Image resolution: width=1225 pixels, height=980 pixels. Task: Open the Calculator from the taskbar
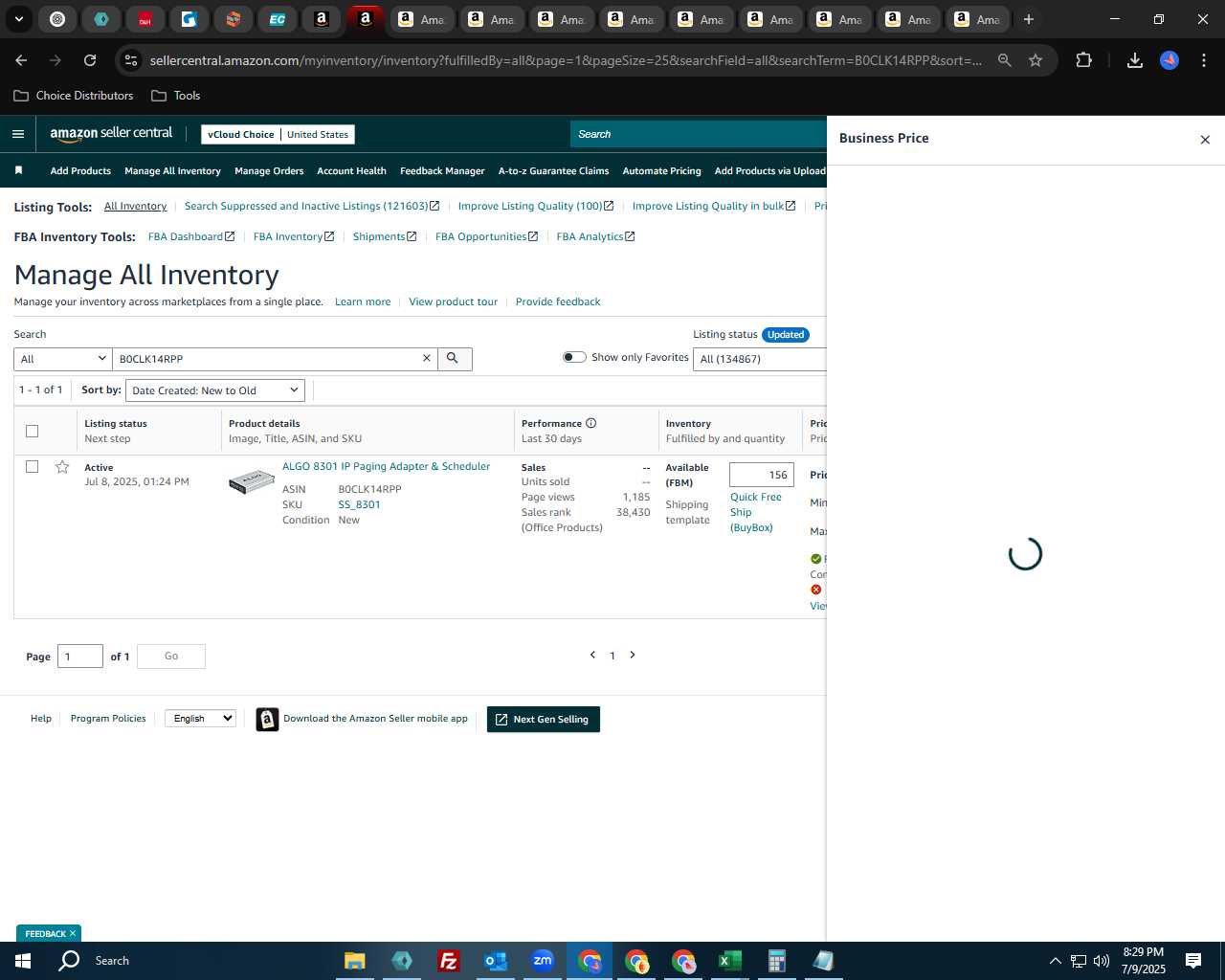[777, 961]
